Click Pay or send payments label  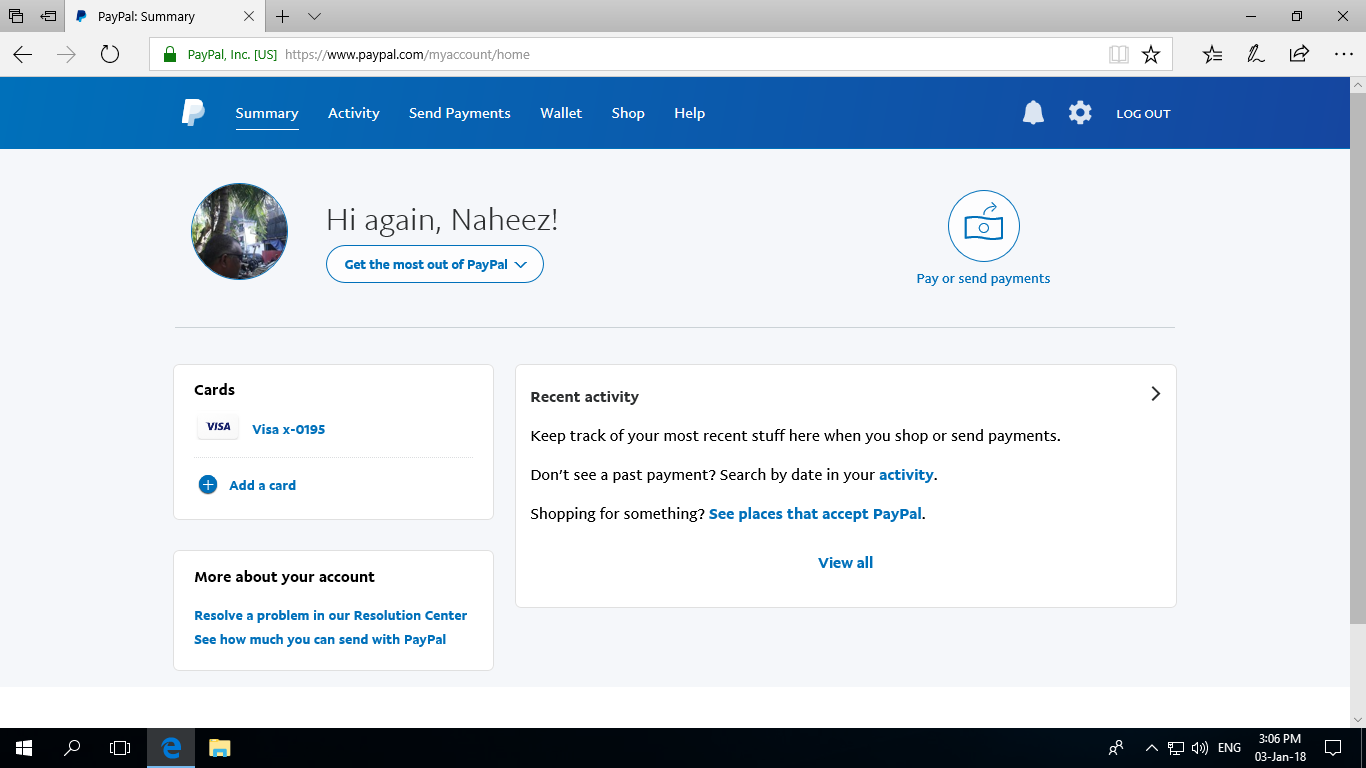coord(983,279)
